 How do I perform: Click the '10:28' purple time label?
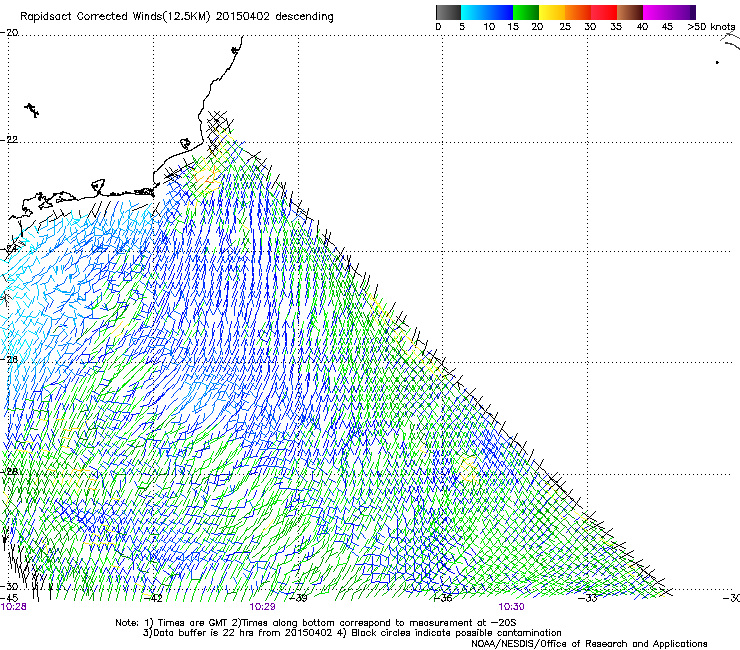[14, 607]
